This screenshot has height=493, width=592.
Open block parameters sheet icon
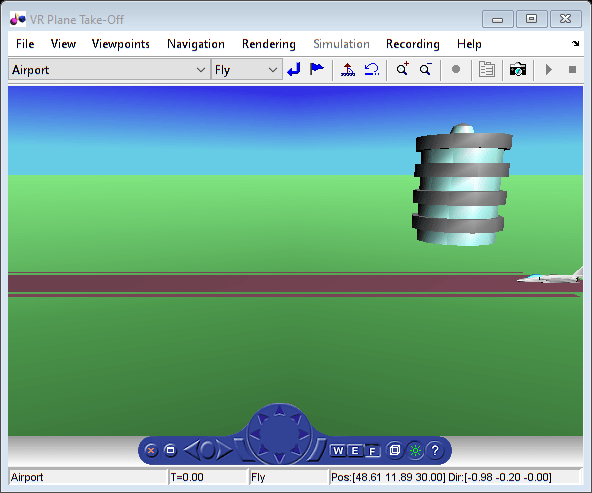(487, 69)
